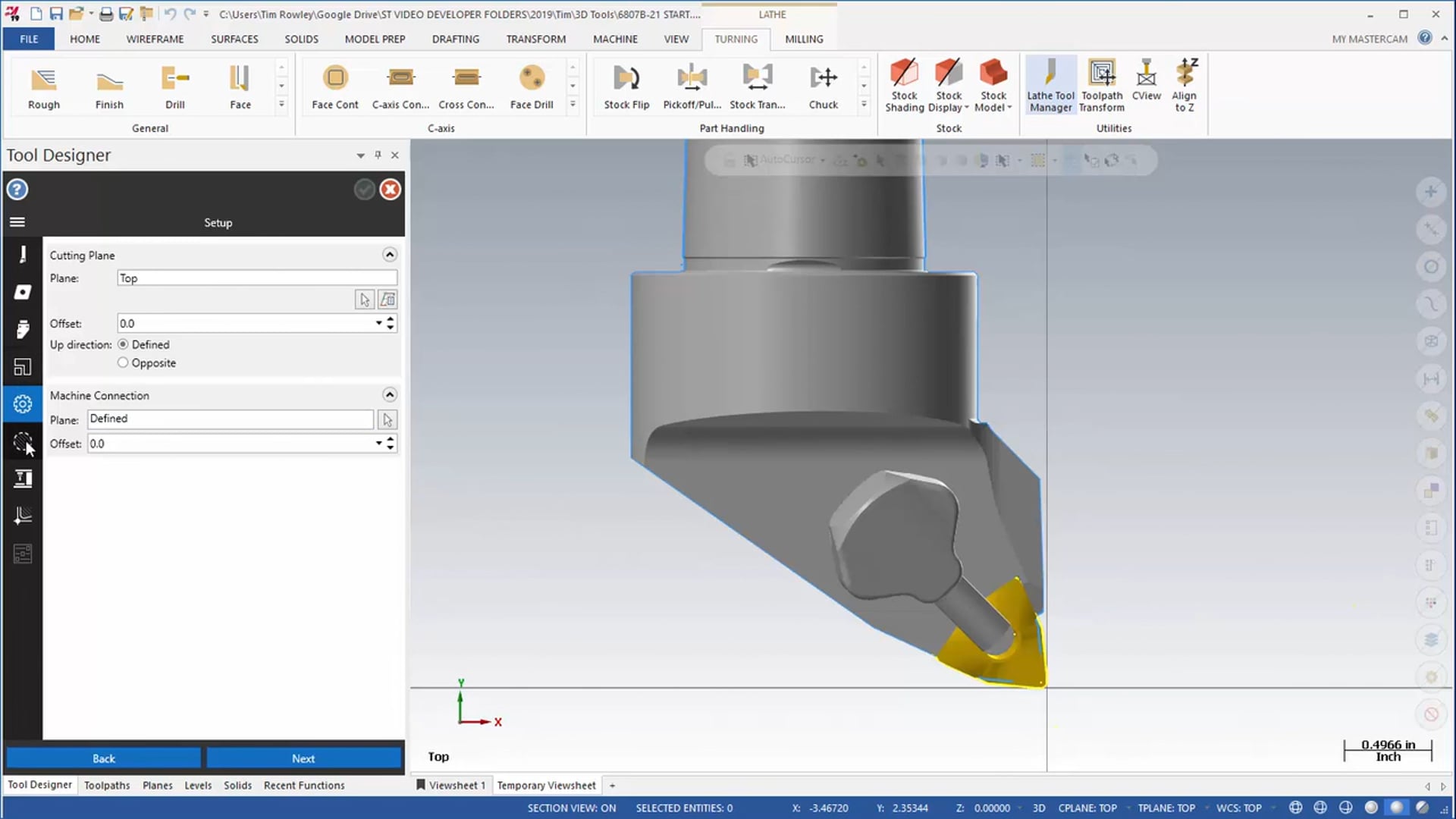Click the Back button
1456x819 pixels.
coord(104,758)
